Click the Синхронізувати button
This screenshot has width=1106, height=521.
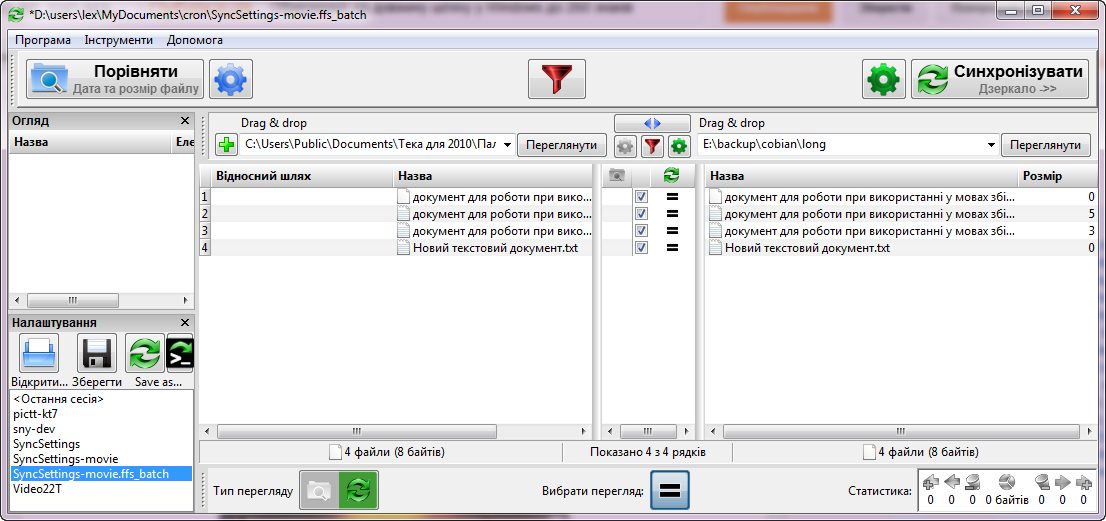[999, 79]
